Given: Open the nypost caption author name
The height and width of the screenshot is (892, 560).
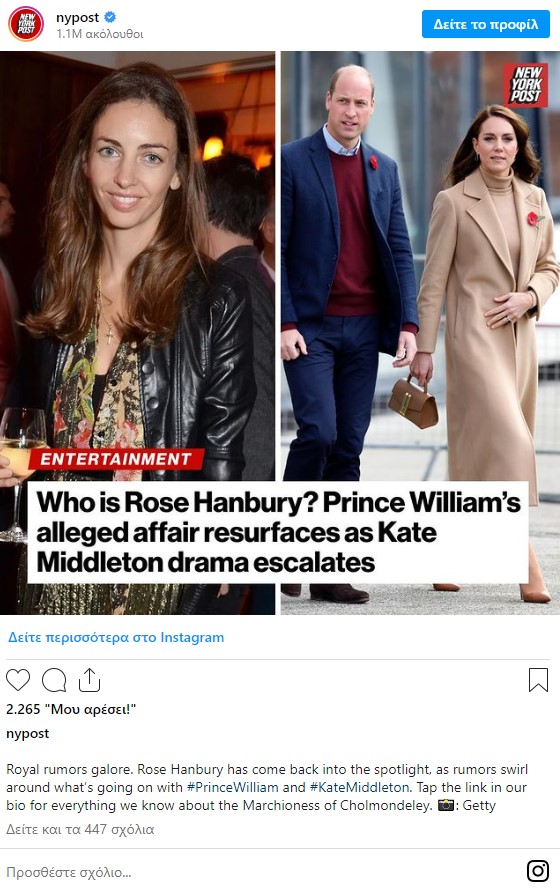Looking at the screenshot, I should [27, 734].
